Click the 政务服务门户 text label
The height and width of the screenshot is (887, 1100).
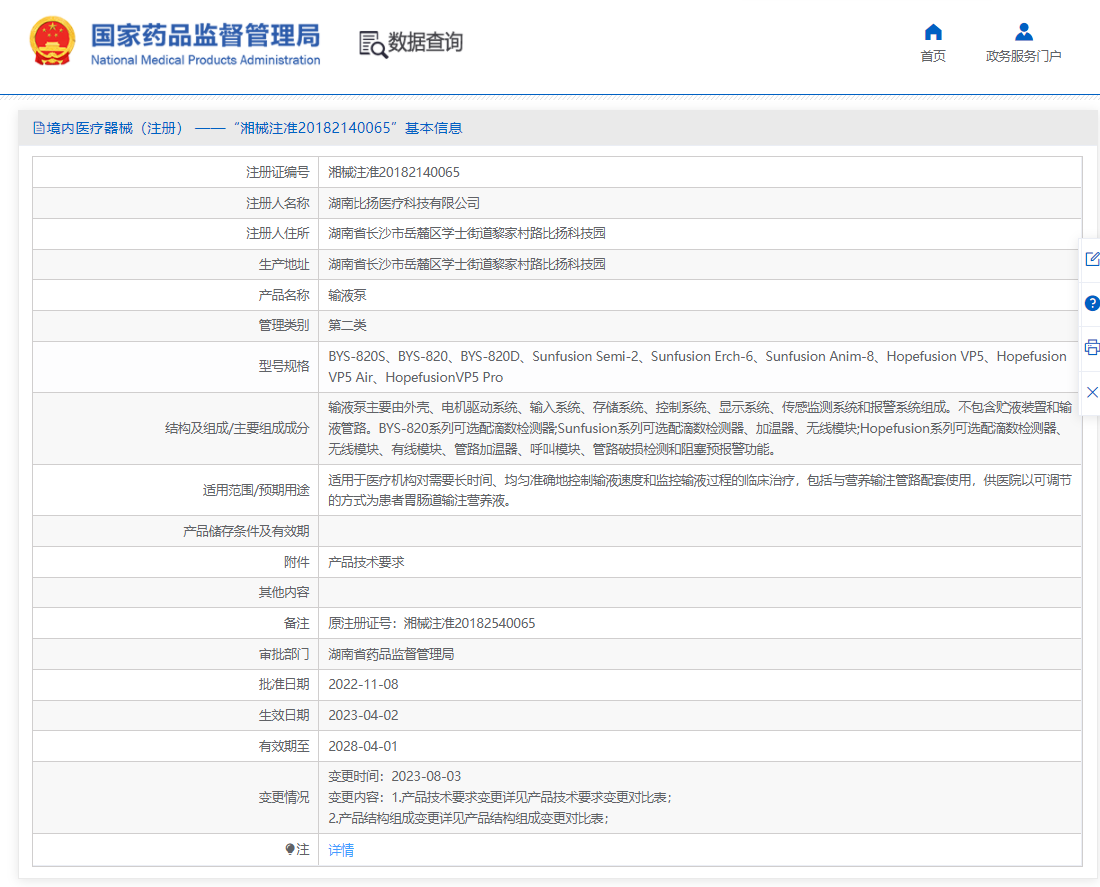[1024, 56]
